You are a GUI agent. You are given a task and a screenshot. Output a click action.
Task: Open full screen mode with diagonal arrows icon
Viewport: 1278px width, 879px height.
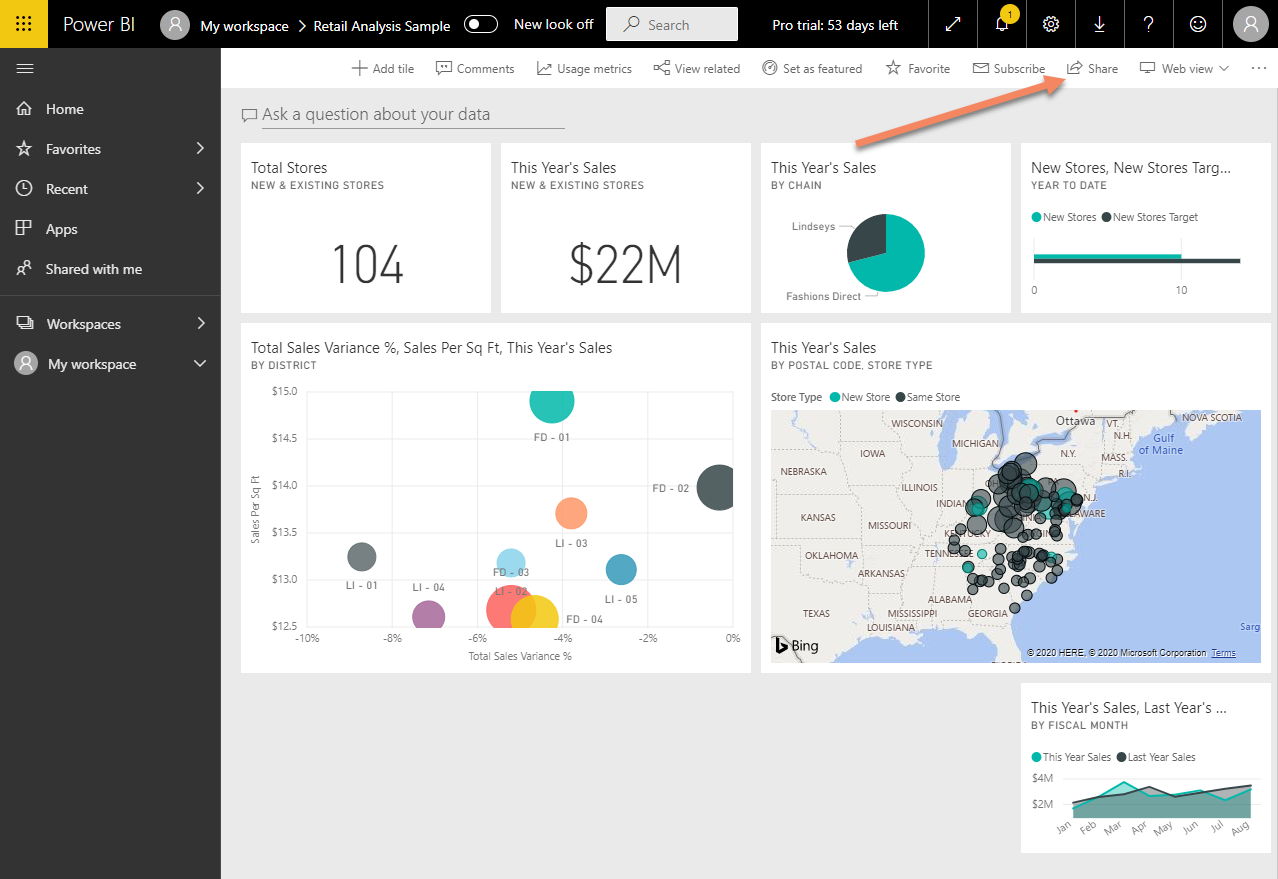pyautogui.click(x=952, y=24)
